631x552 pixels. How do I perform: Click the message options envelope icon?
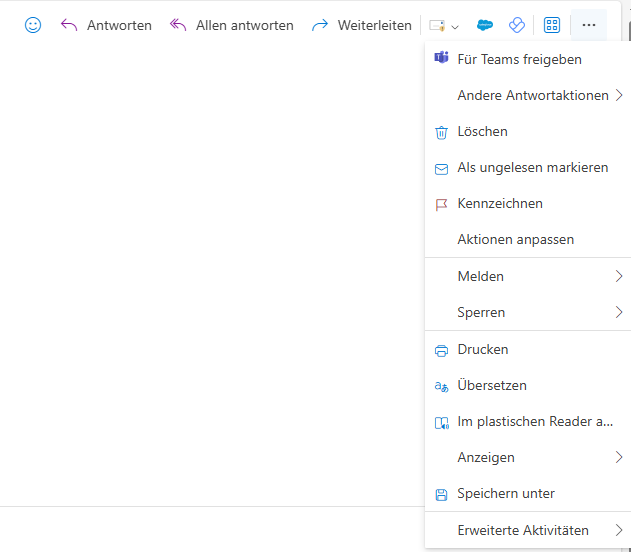pyautogui.click(x=437, y=25)
